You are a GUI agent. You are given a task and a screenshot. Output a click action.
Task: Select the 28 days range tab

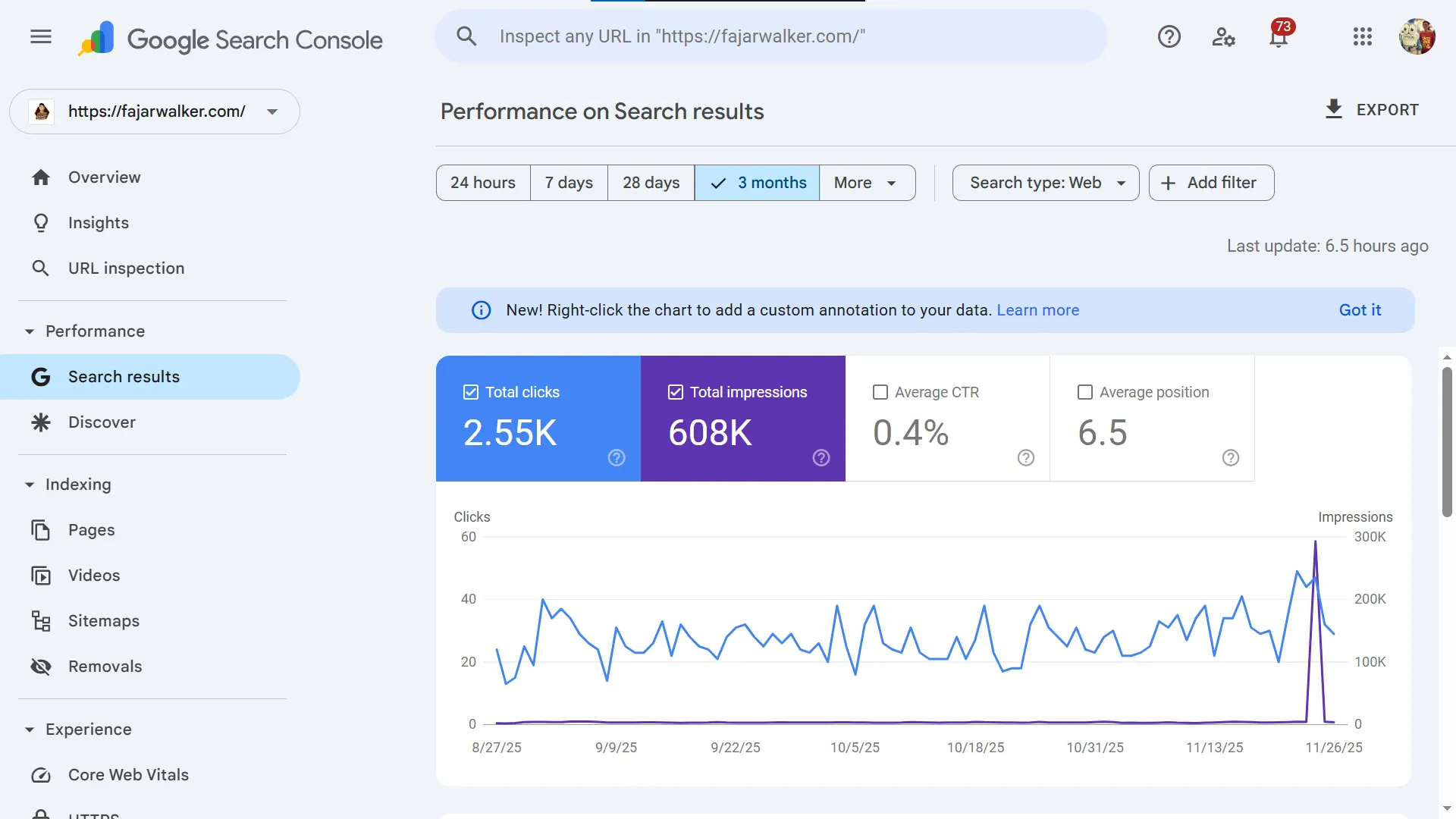click(651, 183)
